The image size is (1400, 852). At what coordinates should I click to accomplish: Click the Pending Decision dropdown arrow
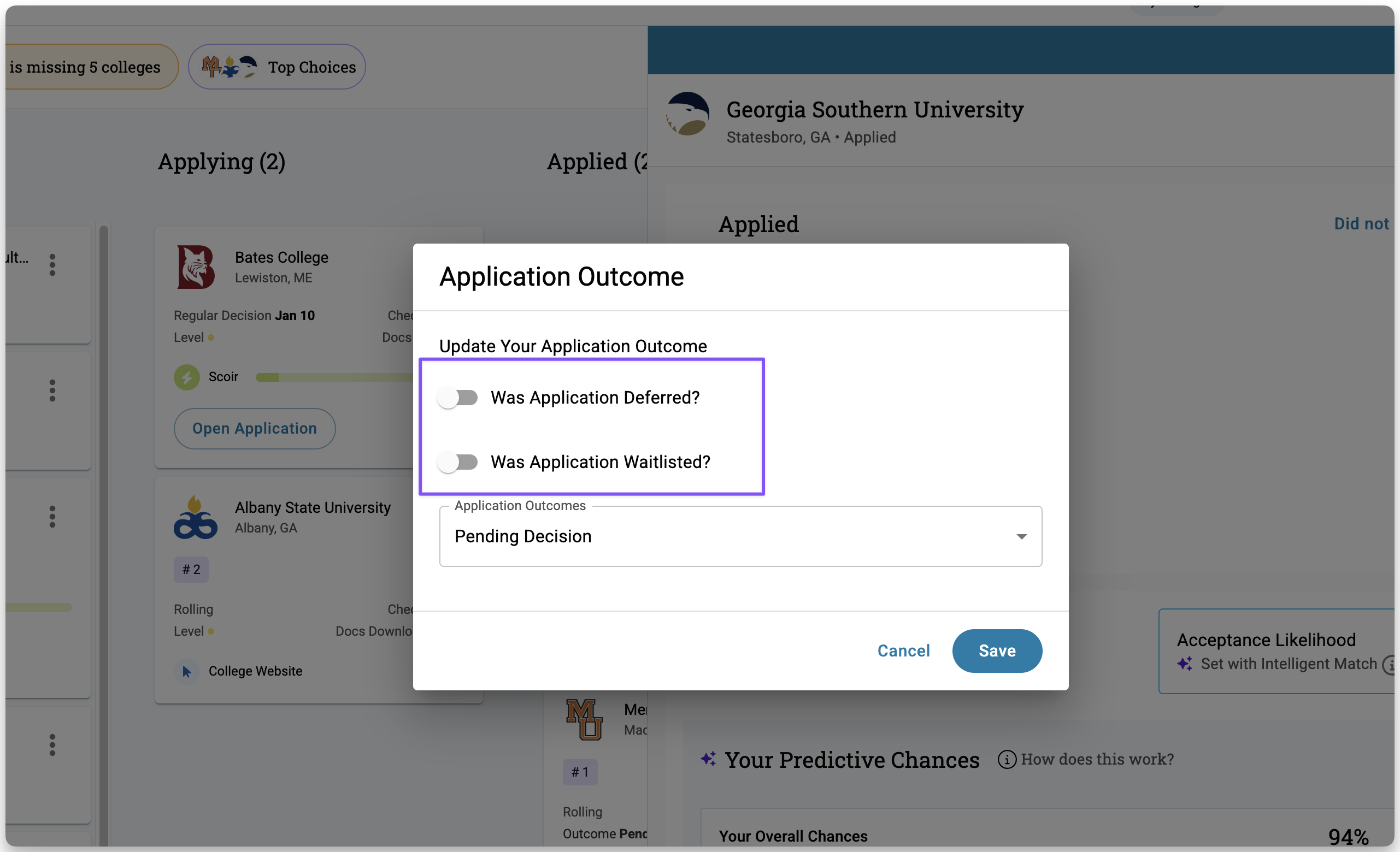[1021, 537]
